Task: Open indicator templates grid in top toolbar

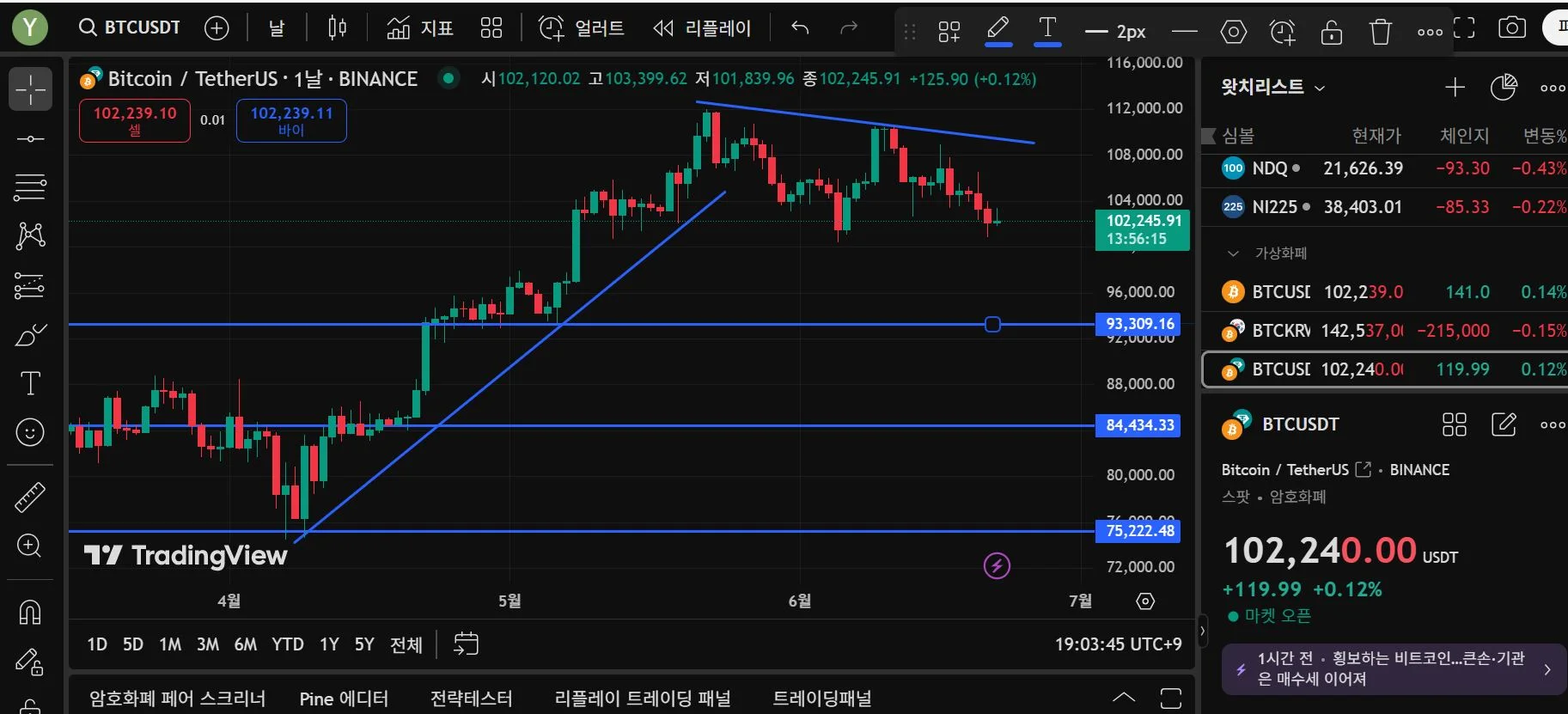Action: point(491,28)
